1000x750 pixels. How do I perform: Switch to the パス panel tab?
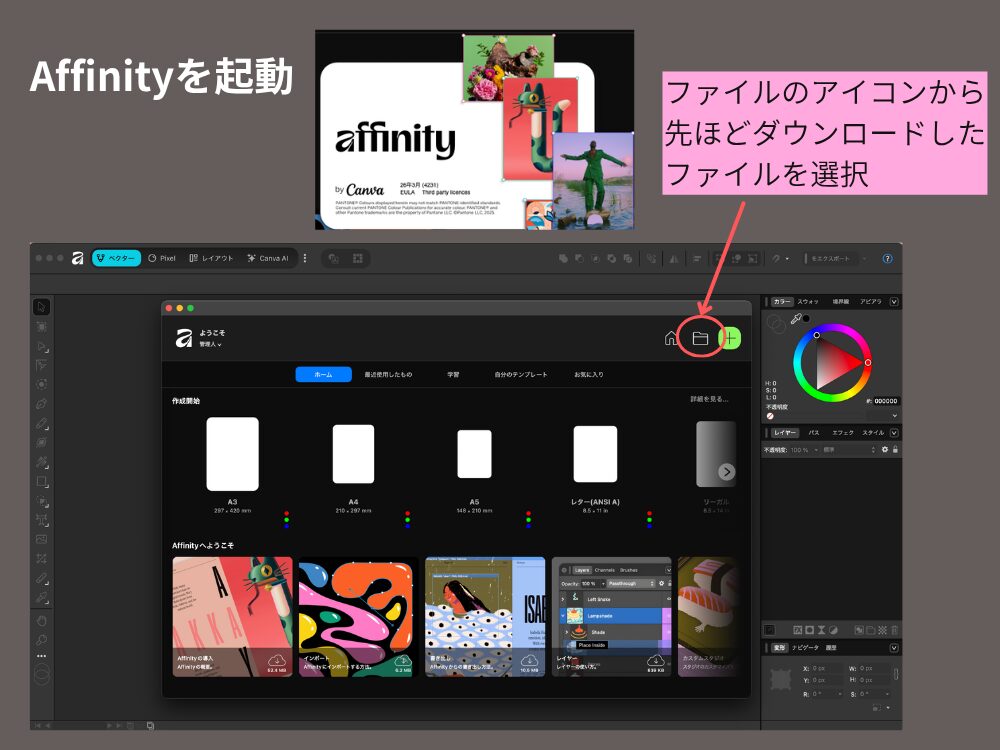pos(814,432)
